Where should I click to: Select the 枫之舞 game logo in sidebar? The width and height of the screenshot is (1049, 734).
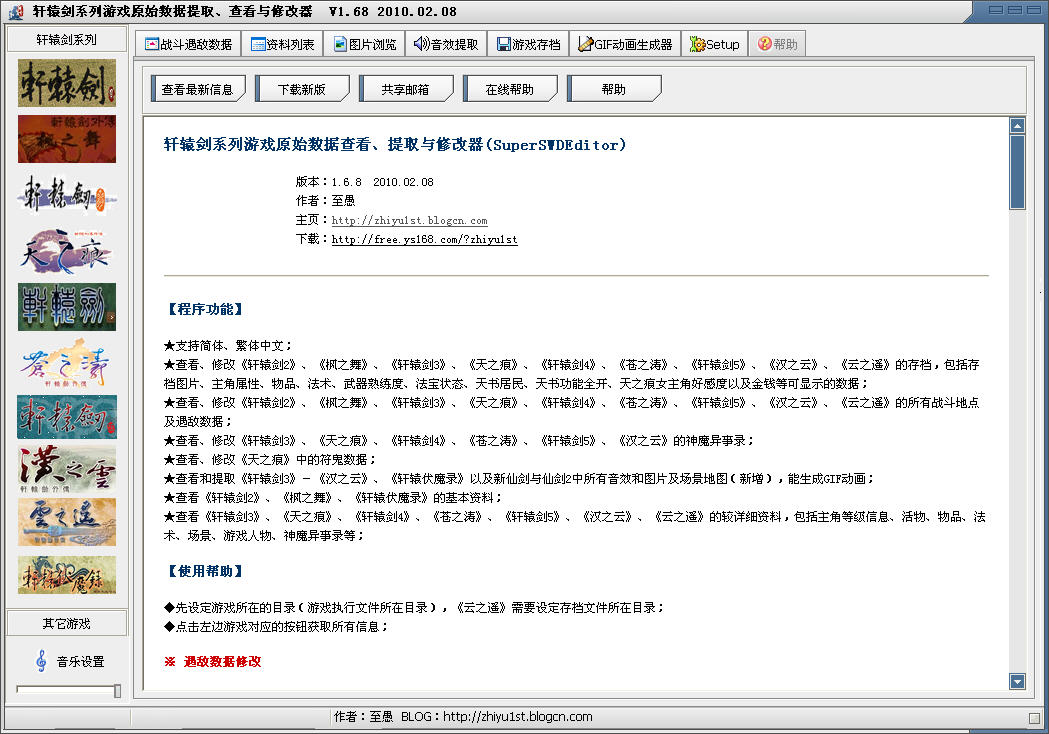pos(67,139)
